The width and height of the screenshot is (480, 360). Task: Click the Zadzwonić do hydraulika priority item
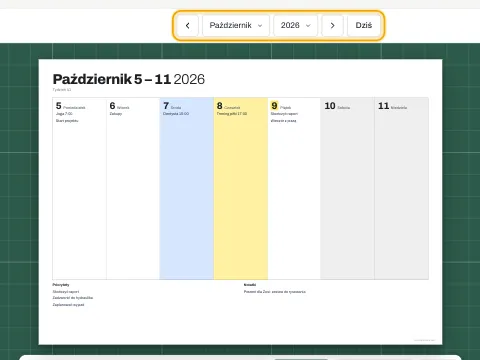point(73,298)
